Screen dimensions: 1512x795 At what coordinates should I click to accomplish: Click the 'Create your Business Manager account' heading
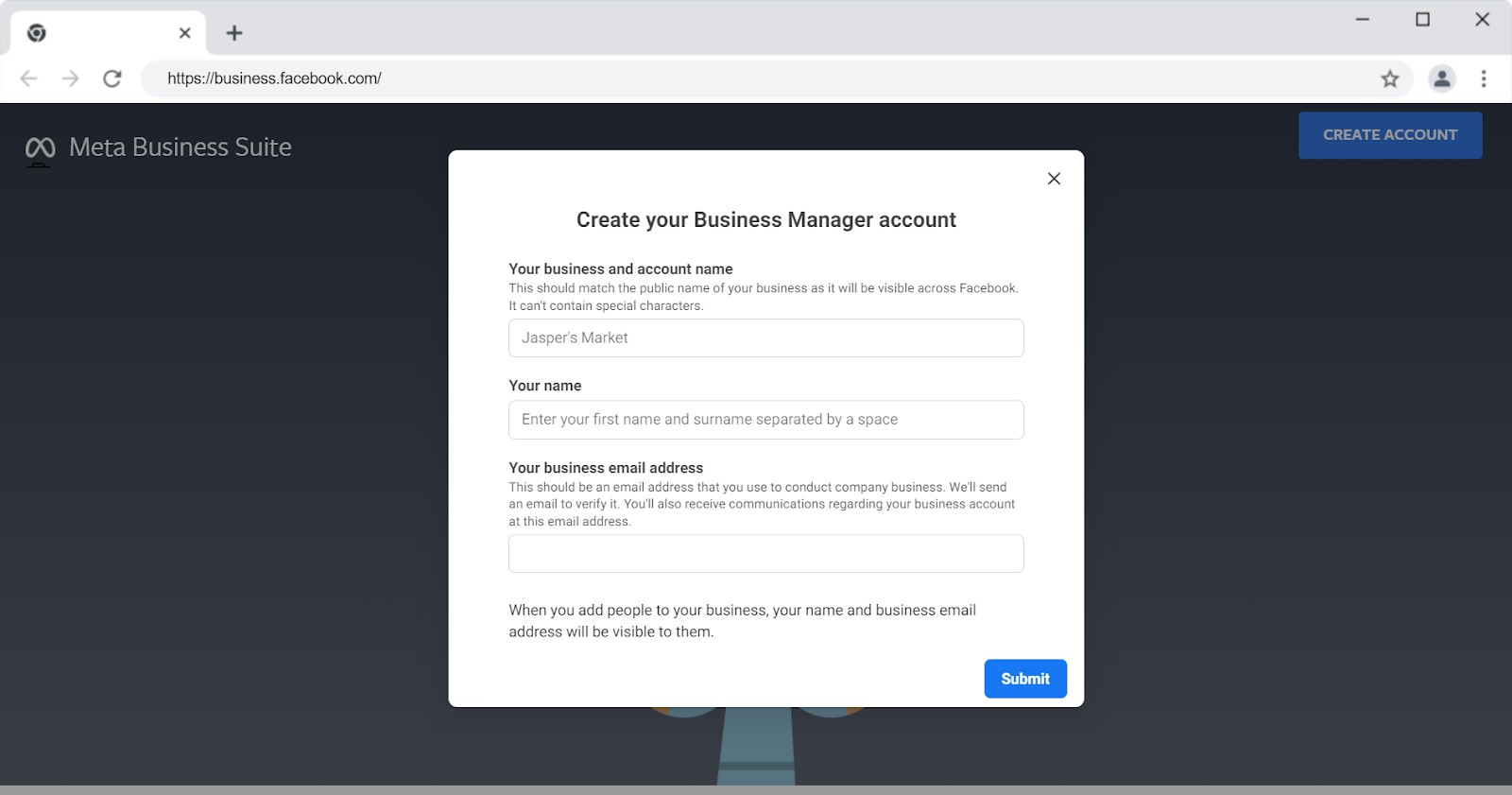(x=766, y=220)
